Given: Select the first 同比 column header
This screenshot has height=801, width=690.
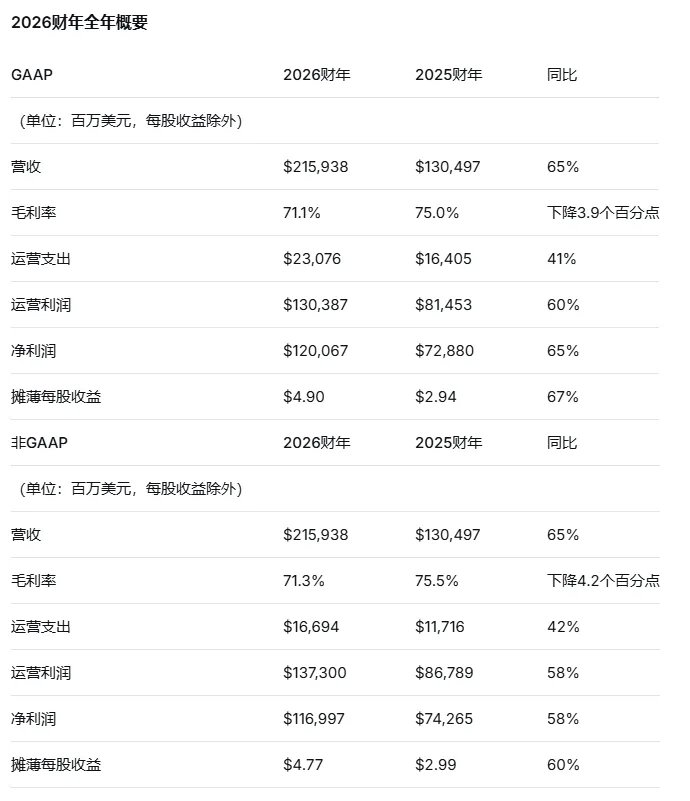Looking at the screenshot, I should (562, 75).
